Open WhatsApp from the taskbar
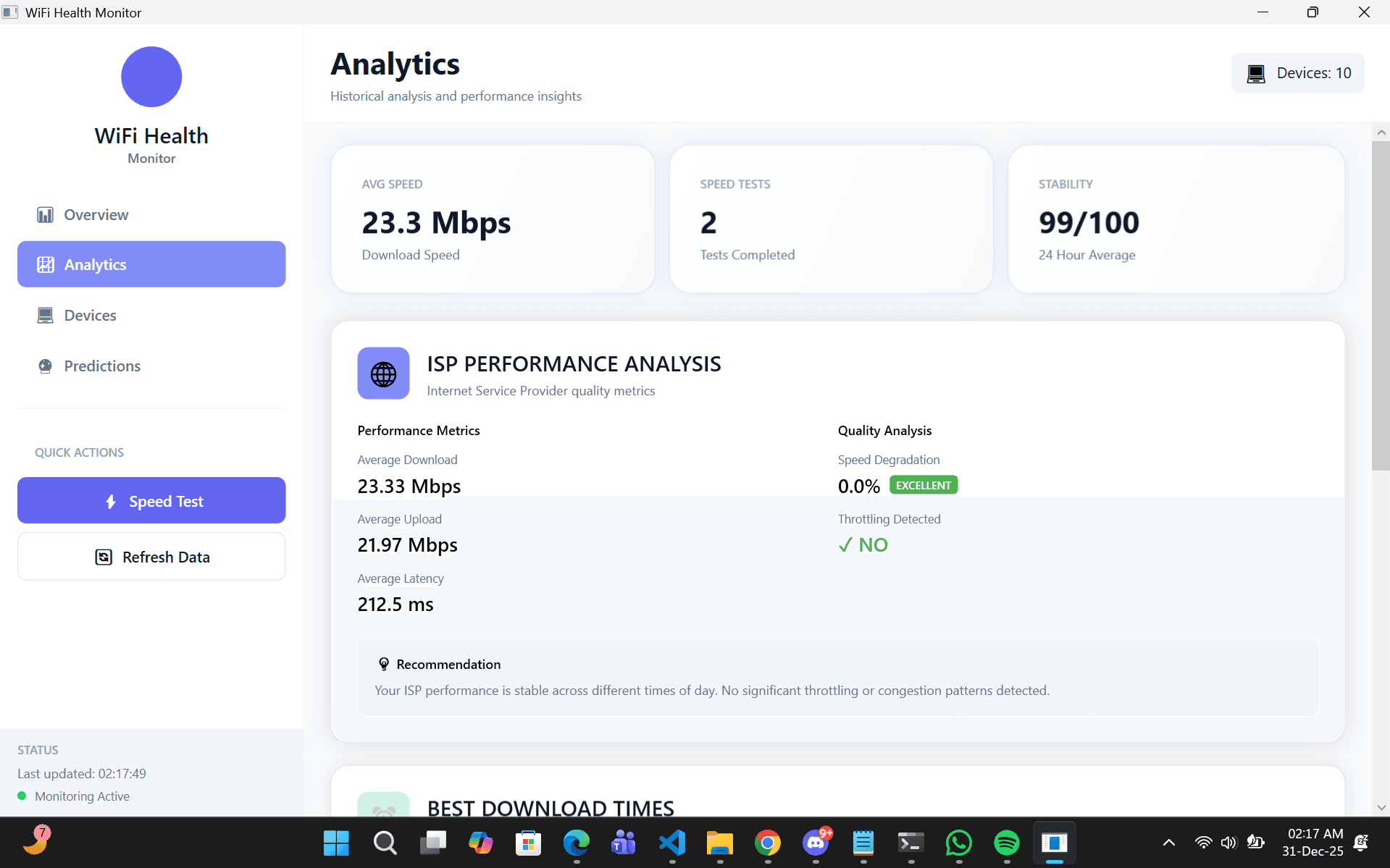The width and height of the screenshot is (1390, 868). click(x=959, y=843)
